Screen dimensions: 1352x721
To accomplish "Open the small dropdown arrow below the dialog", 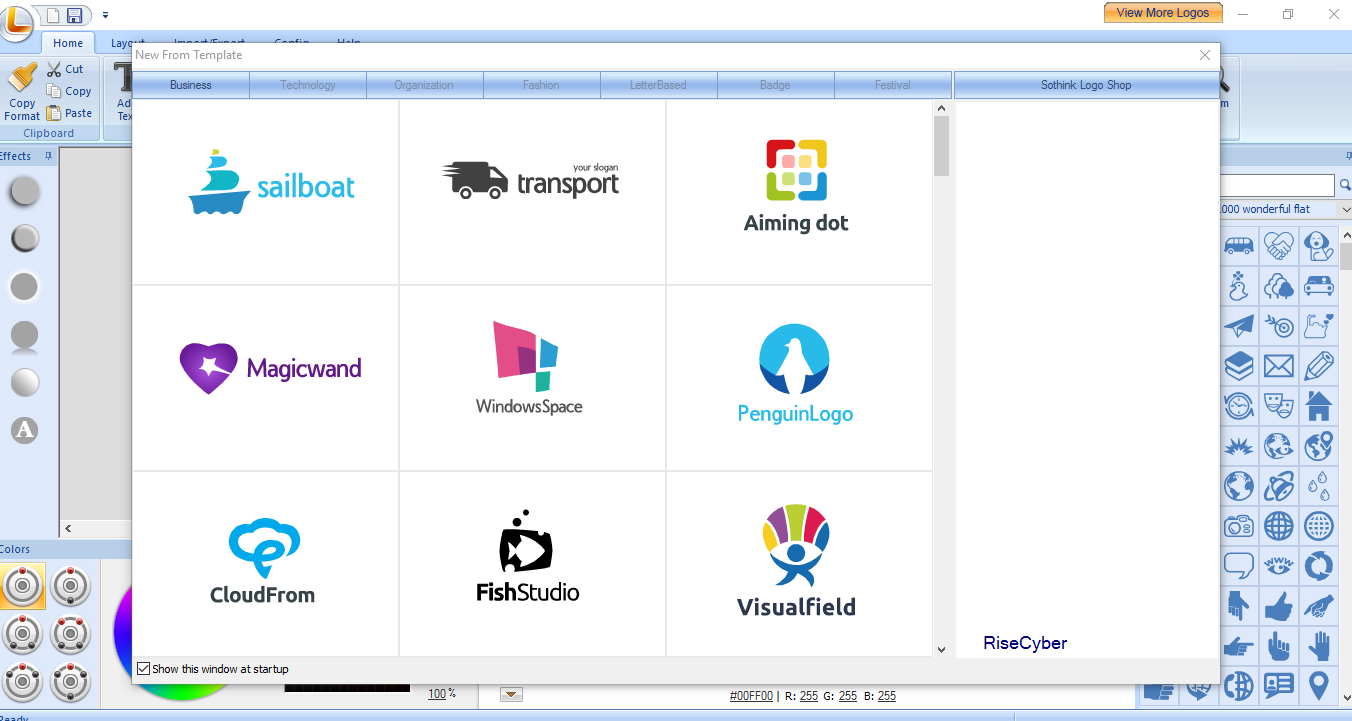I will 511,695.
